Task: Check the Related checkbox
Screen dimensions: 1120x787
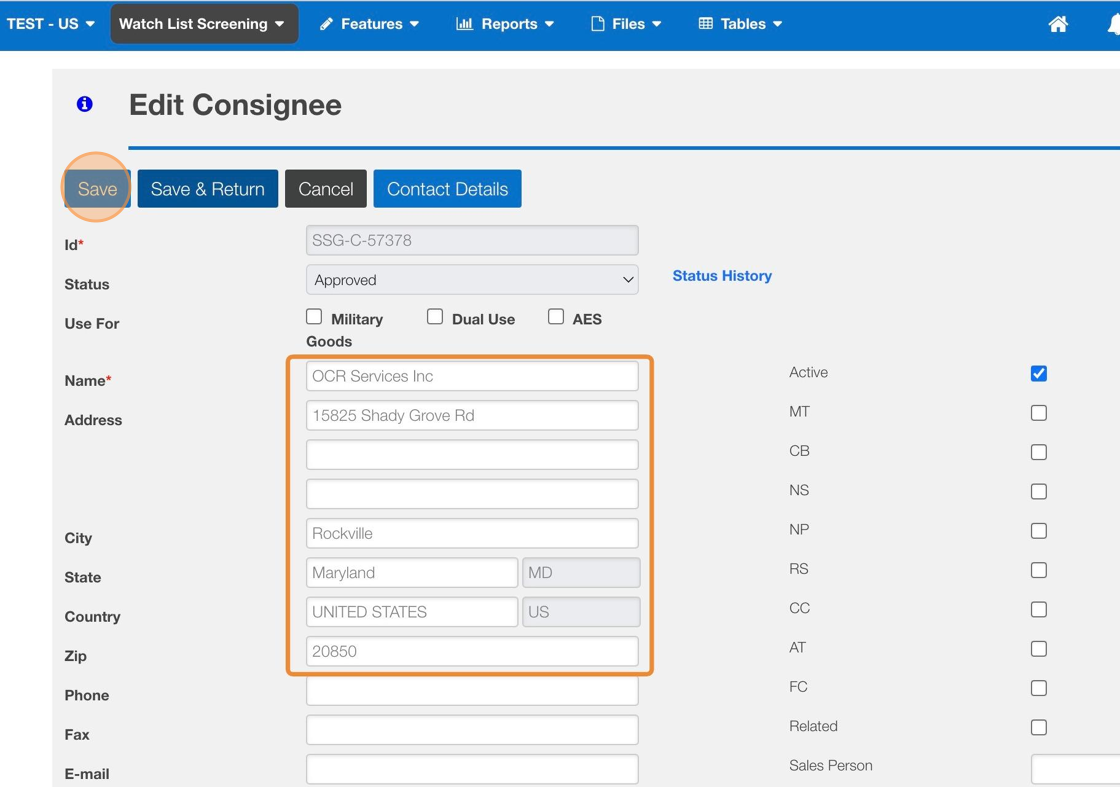Action: coord(1039,727)
